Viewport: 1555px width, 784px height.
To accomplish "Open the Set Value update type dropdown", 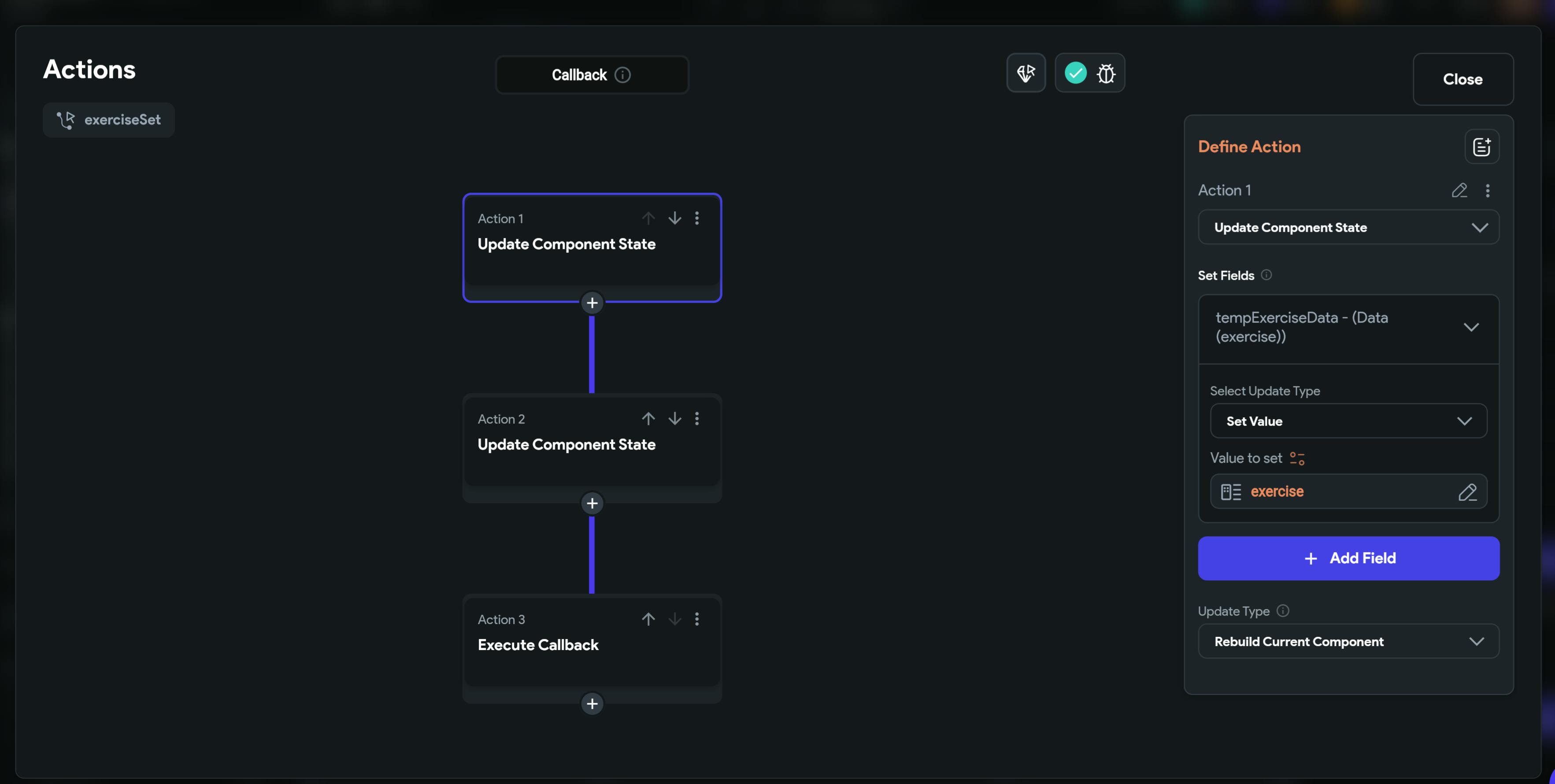I will pyautogui.click(x=1348, y=421).
